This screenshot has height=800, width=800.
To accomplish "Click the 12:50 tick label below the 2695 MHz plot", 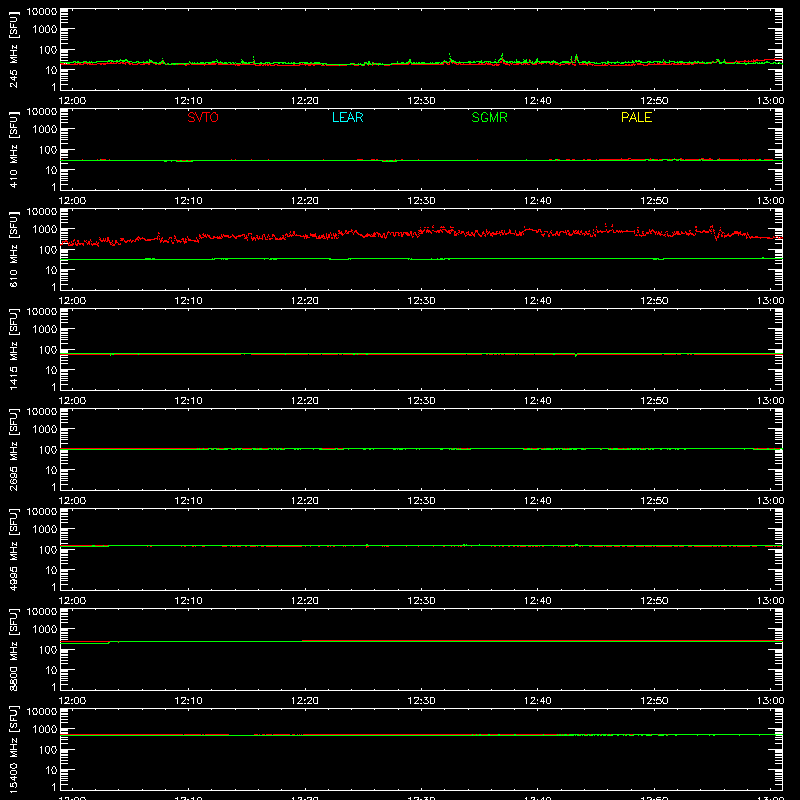I will [654, 501].
